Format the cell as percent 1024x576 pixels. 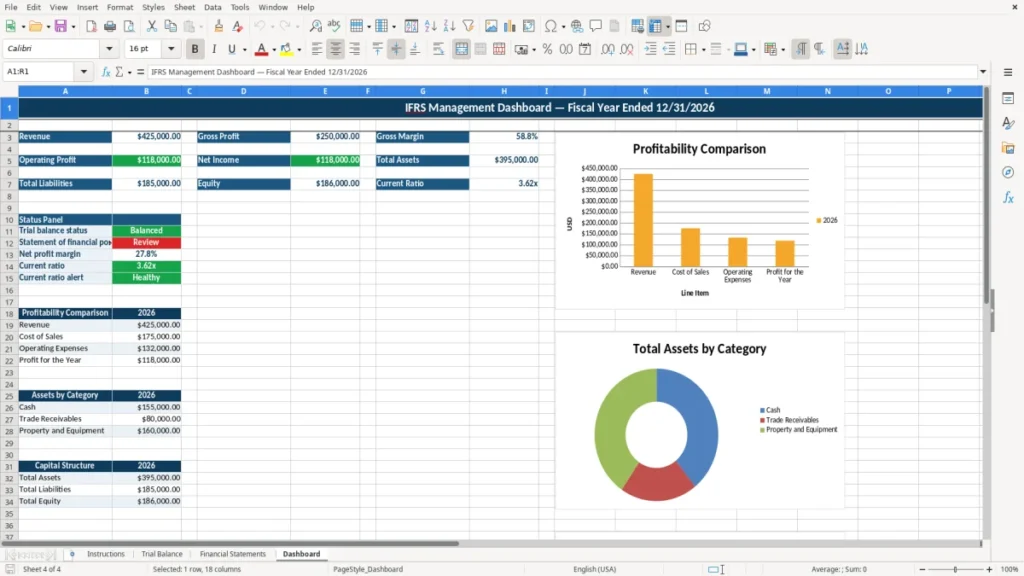tap(547, 49)
